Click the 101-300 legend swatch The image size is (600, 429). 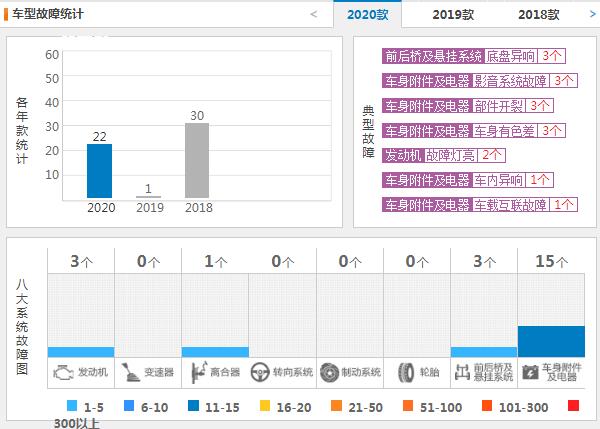pyautogui.click(x=487, y=405)
